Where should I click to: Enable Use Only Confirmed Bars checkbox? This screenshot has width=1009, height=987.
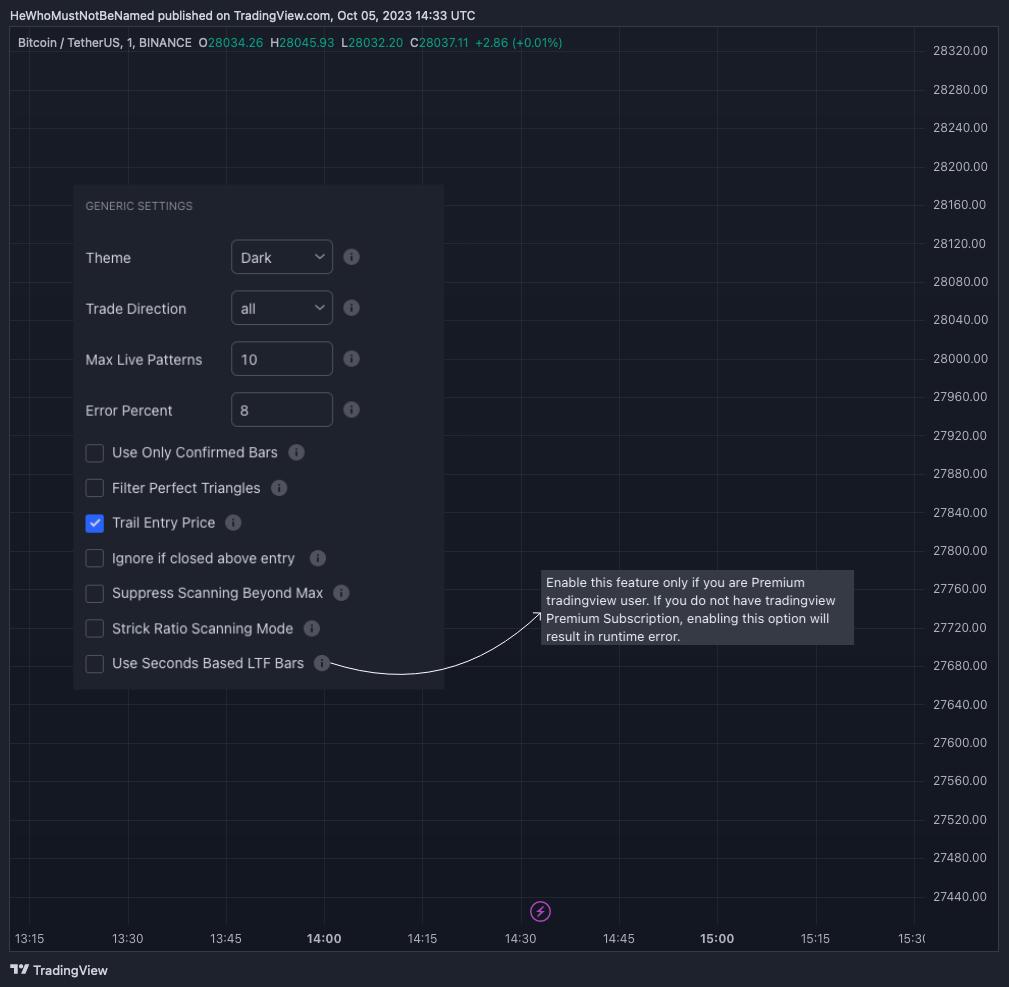pyautogui.click(x=95, y=453)
